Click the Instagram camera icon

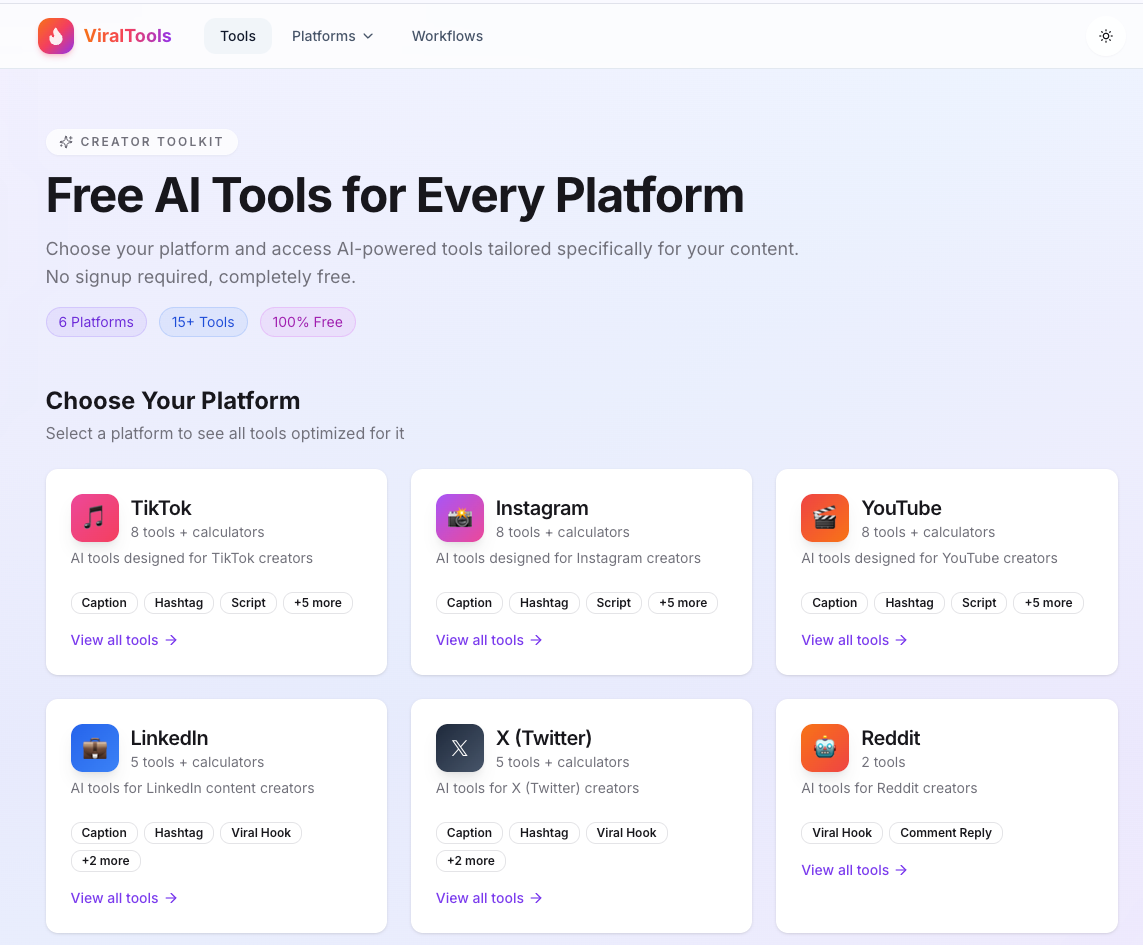460,518
